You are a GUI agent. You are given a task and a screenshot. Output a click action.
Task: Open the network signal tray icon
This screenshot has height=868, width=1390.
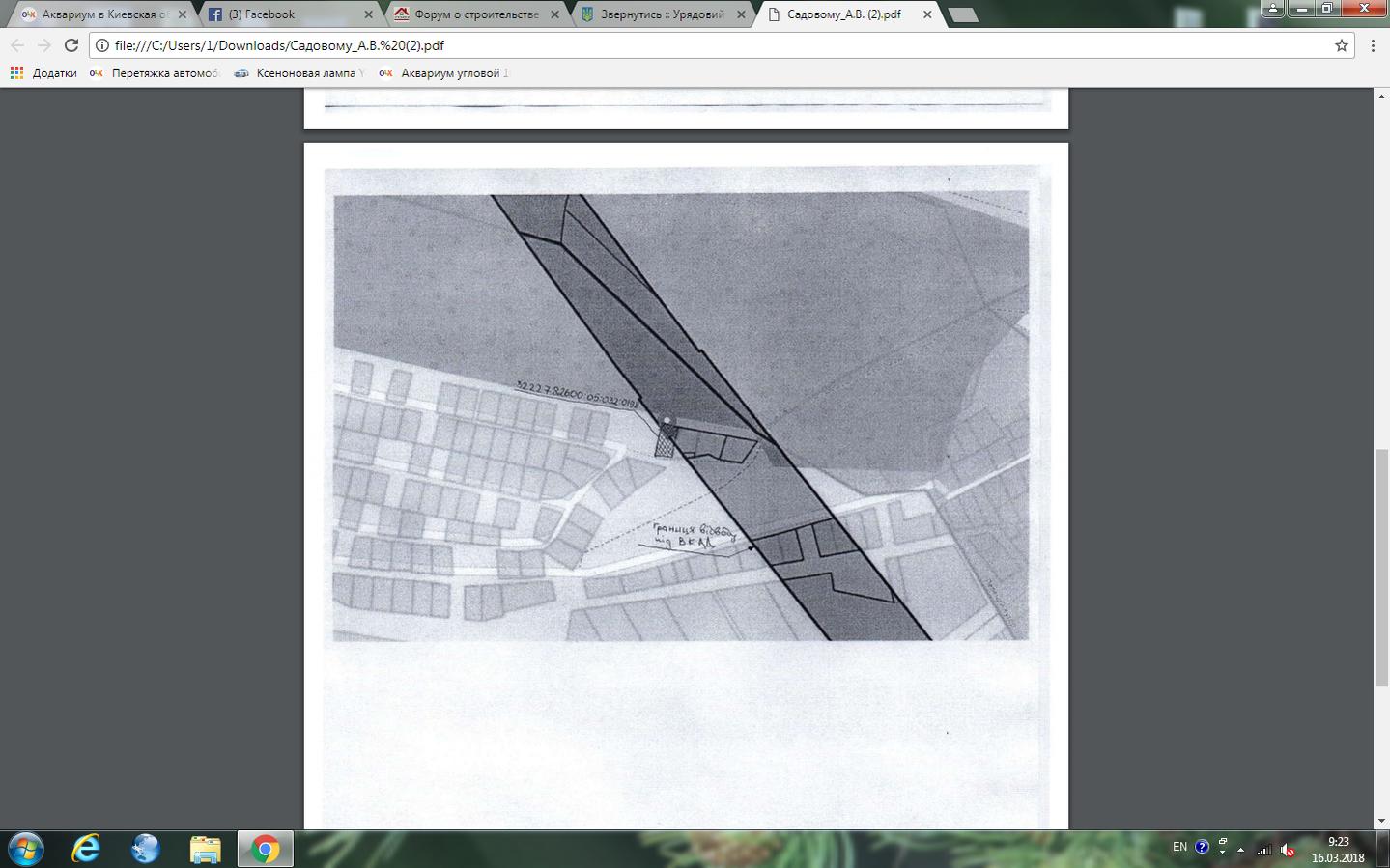click(x=1263, y=850)
